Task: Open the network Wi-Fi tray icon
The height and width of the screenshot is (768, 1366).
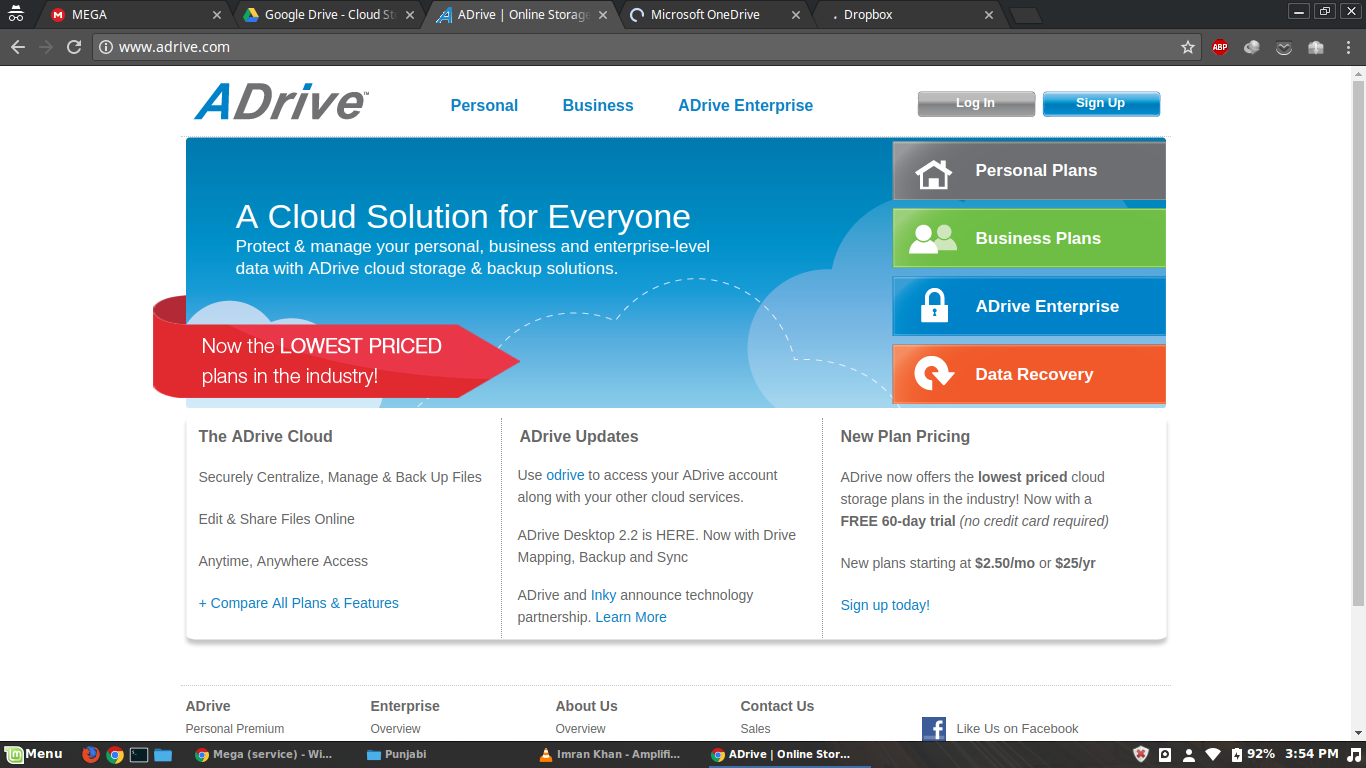Action: click(1213, 754)
